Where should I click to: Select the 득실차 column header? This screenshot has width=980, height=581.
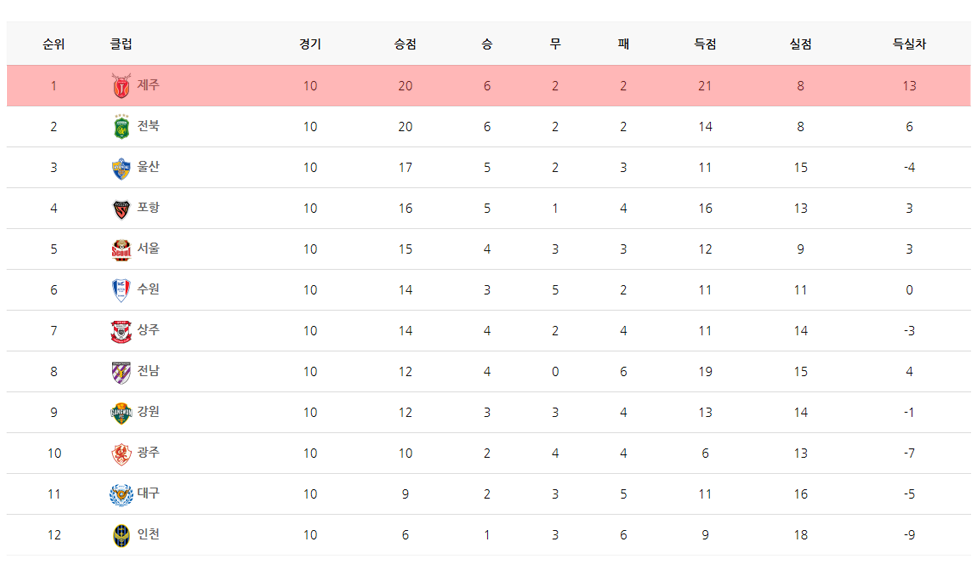[909, 44]
